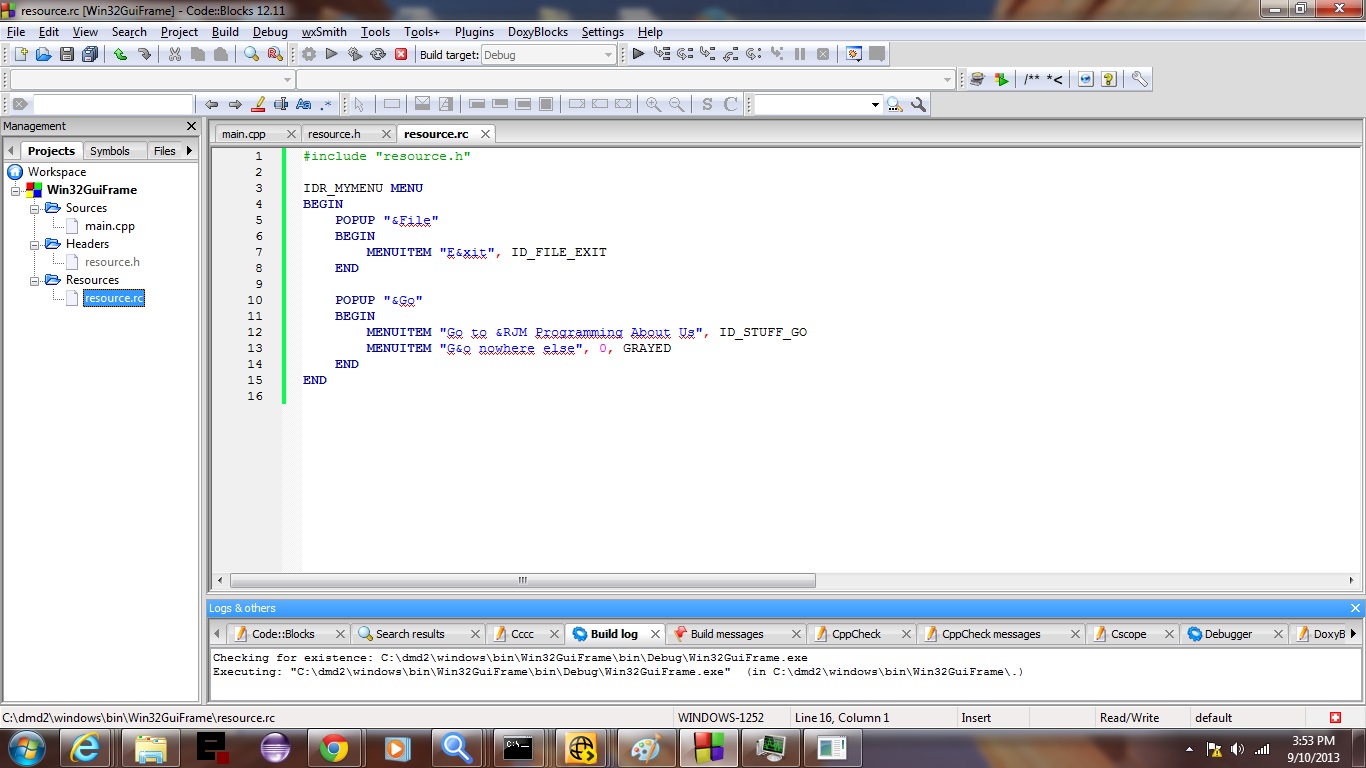Image resolution: width=1366 pixels, height=768 pixels.
Task: Open the wxSmith menu
Action: 323,31
